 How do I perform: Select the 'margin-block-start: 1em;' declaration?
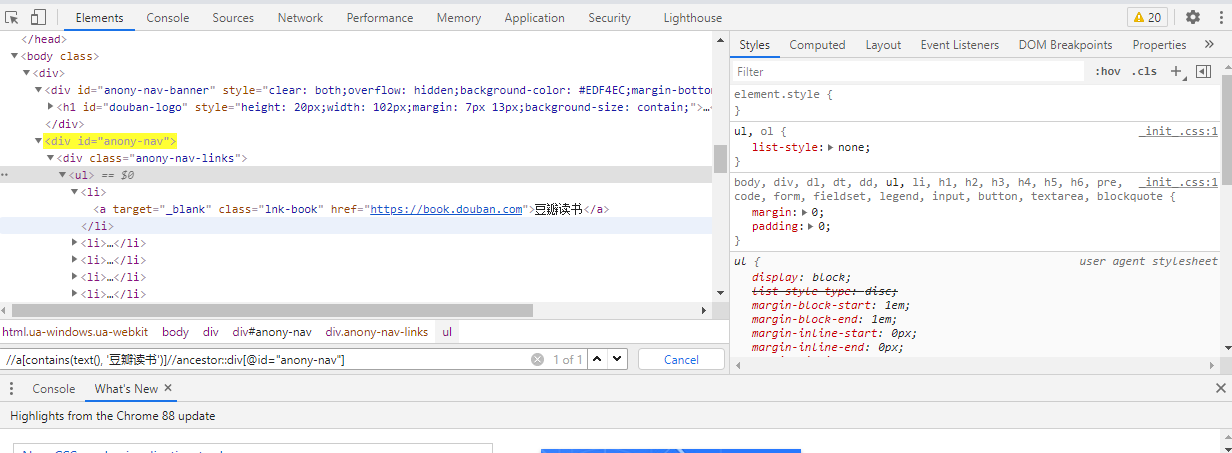click(x=831, y=305)
